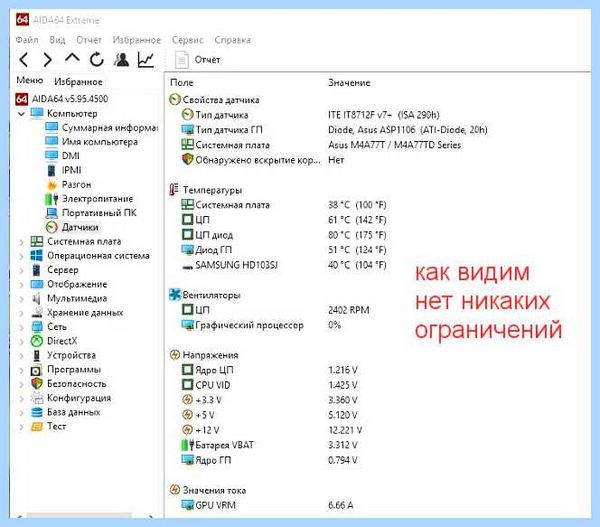Select the Батарея VBAT voltage row
The width and height of the screenshot is (600, 527).
pyautogui.click(x=269, y=445)
